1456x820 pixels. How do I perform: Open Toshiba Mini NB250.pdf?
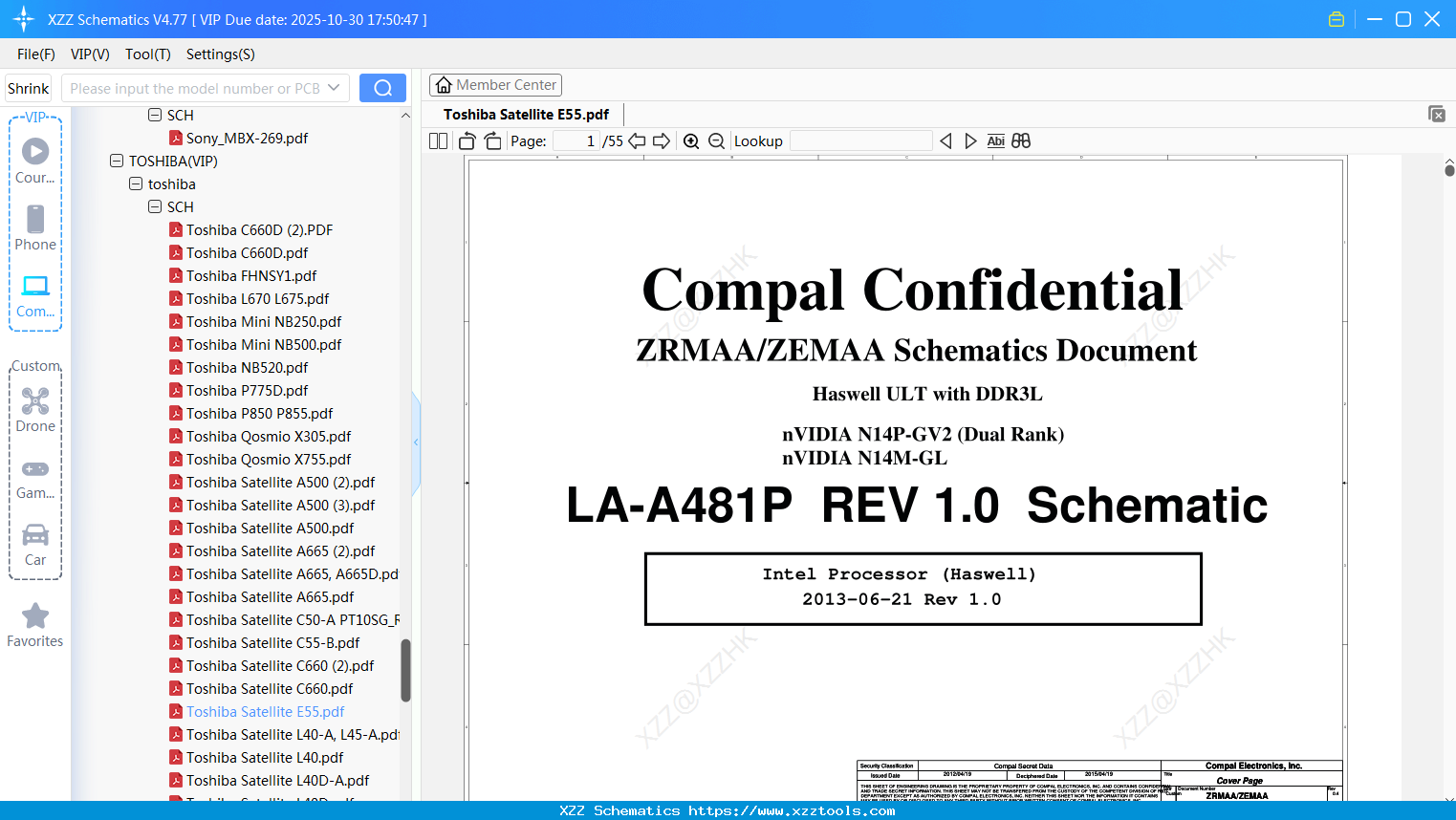pos(255,322)
